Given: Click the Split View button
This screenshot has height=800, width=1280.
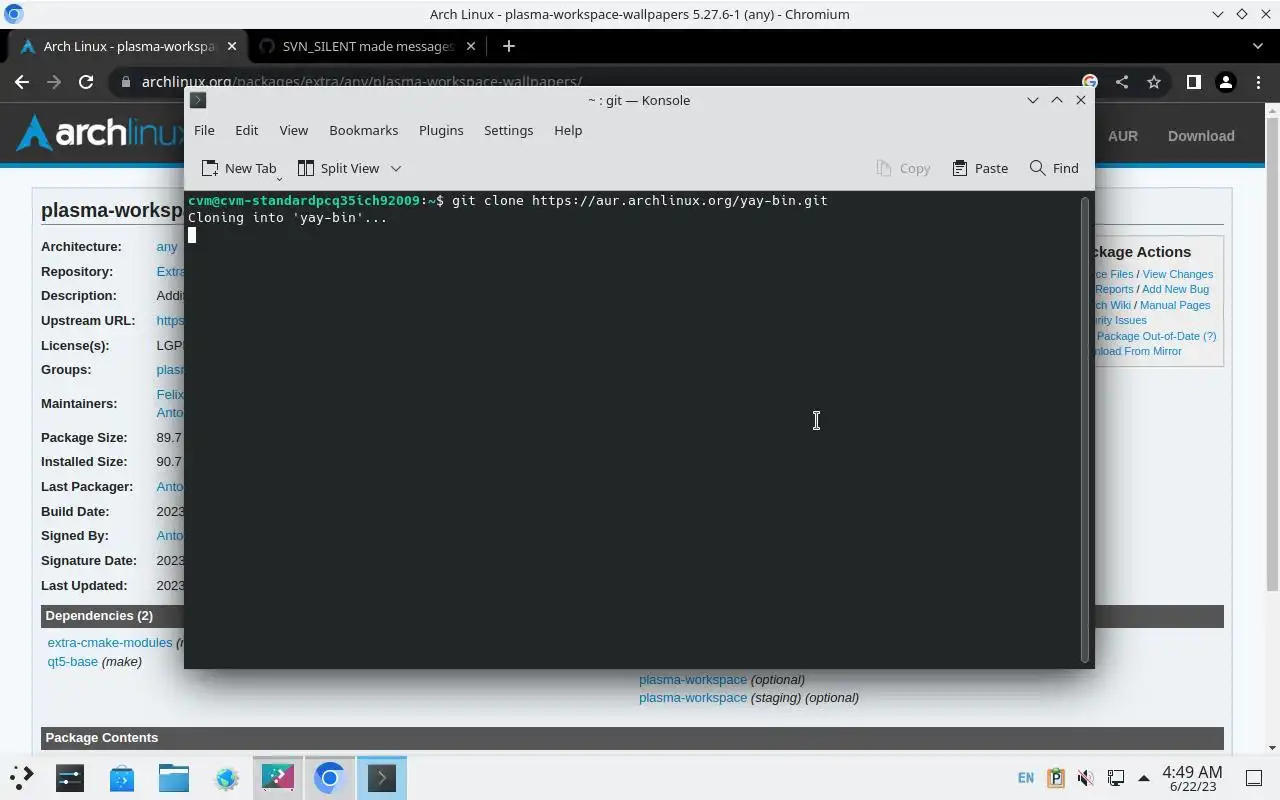Looking at the screenshot, I should coord(339,168).
